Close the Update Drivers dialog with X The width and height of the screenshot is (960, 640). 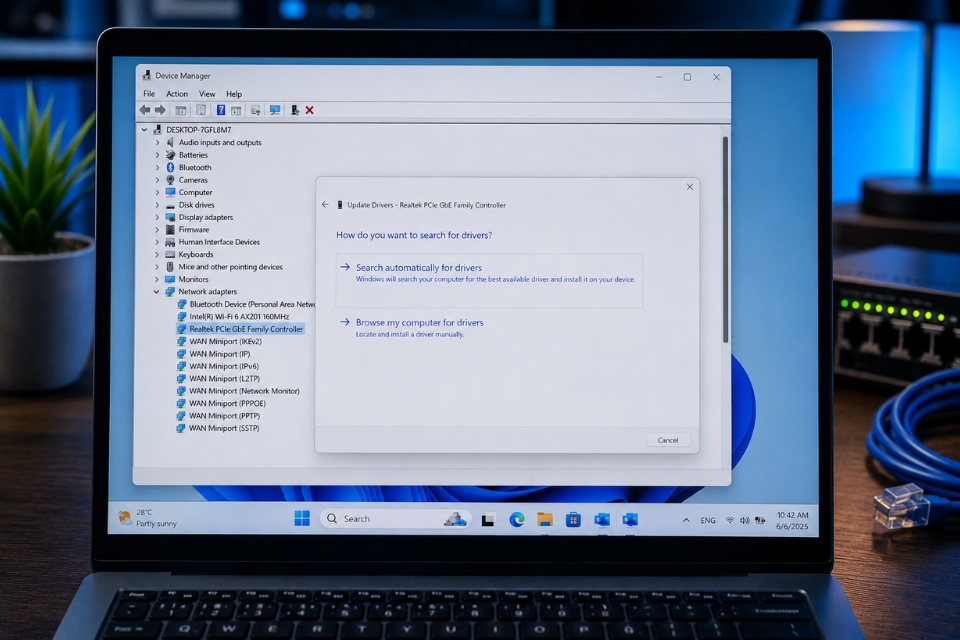coord(689,187)
